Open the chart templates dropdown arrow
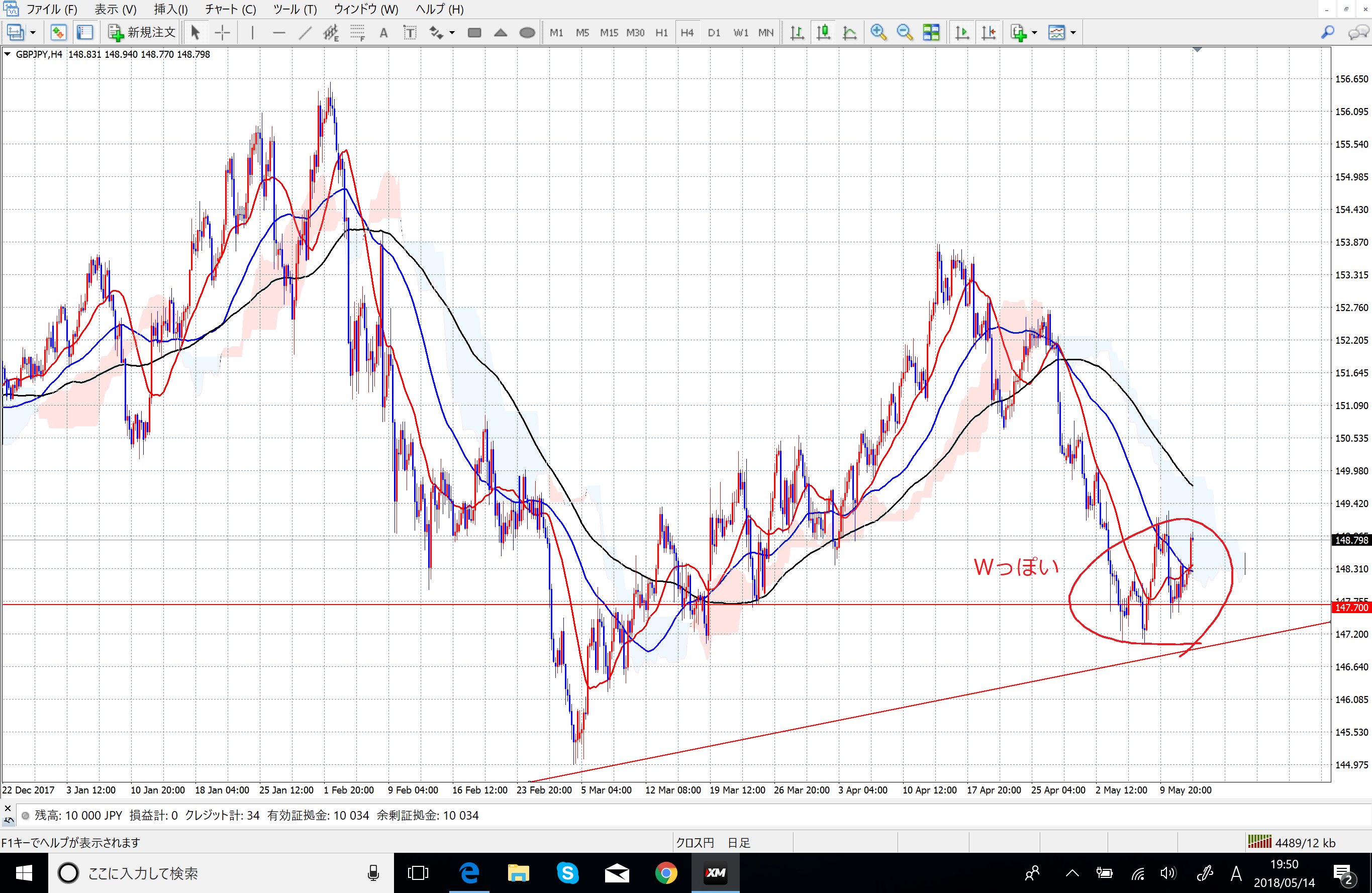The width and height of the screenshot is (1372, 893). tap(1073, 33)
